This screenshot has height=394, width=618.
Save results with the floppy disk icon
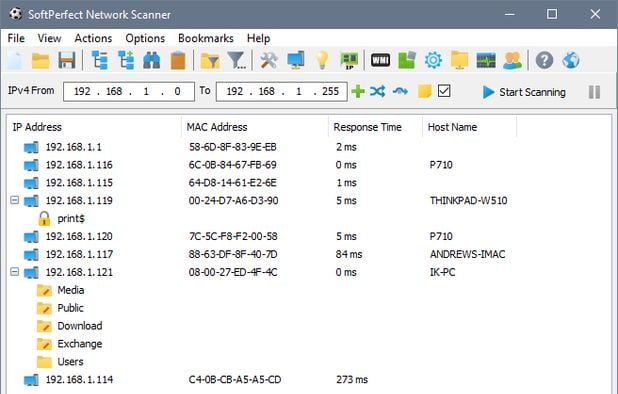click(x=67, y=61)
